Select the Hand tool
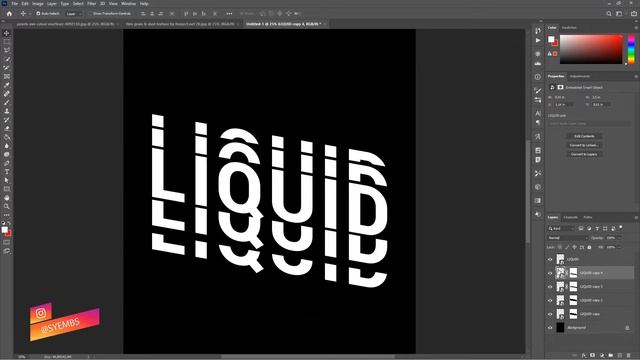Screen dimensions: 640x360 click(7, 198)
